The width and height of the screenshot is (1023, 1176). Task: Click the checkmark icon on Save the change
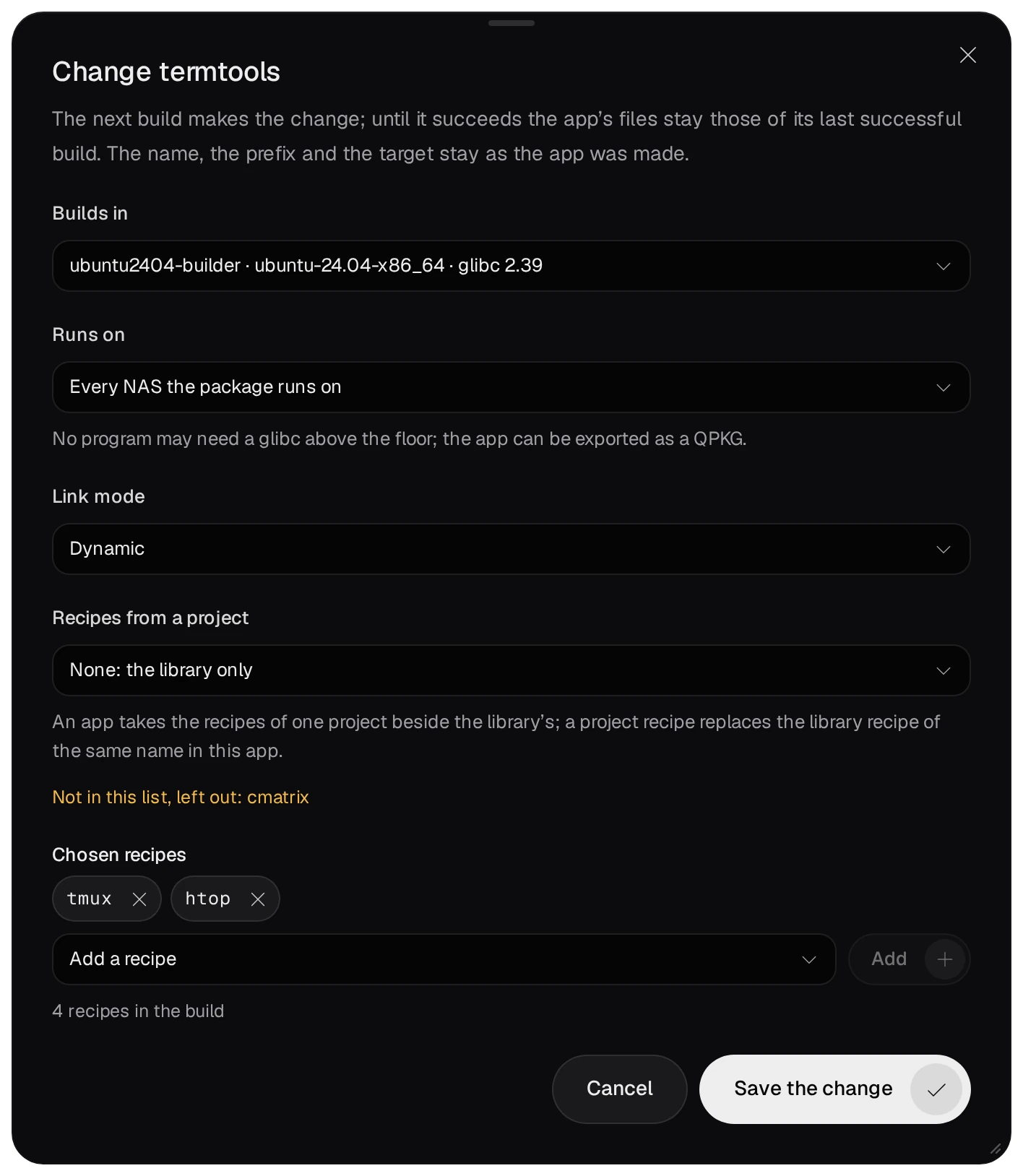click(x=936, y=1089)
